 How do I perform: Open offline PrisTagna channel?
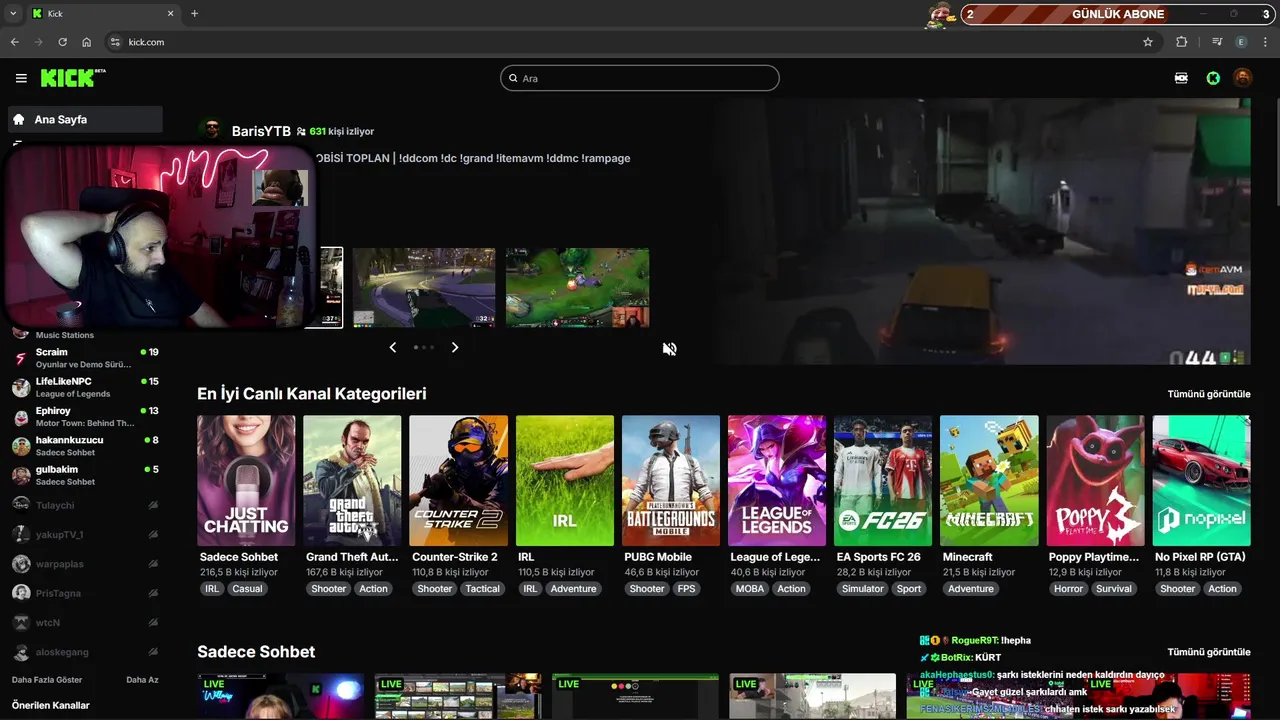[85, 593]
